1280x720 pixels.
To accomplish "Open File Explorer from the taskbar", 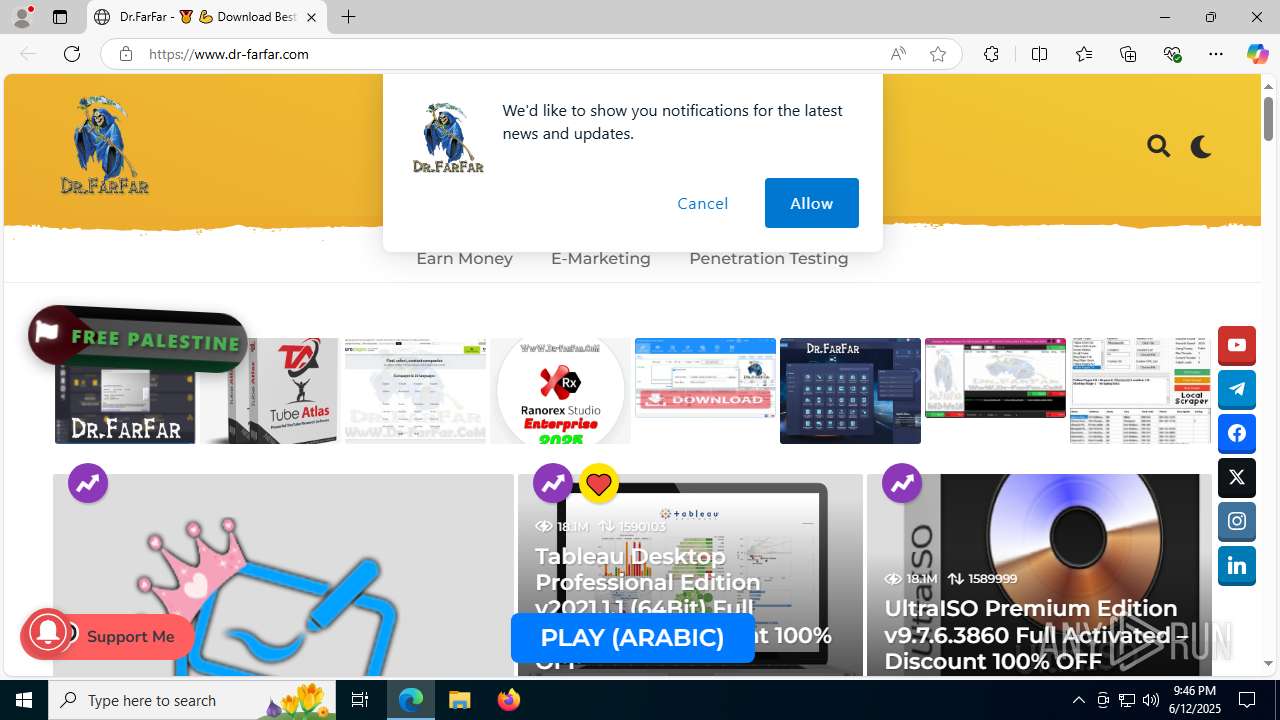I will point(459,700).
